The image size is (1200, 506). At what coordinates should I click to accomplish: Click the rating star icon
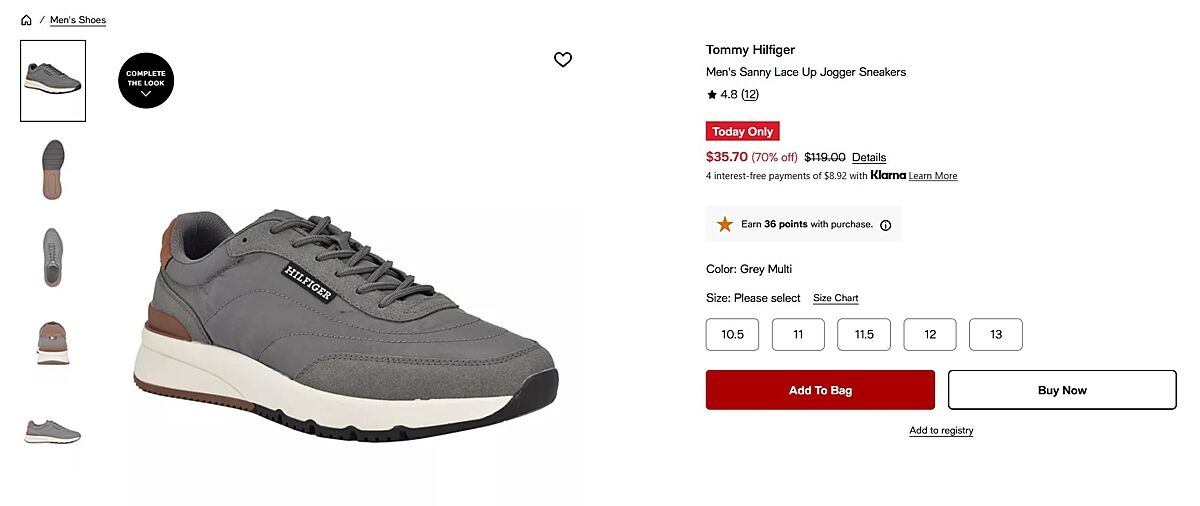coord(712,95)
